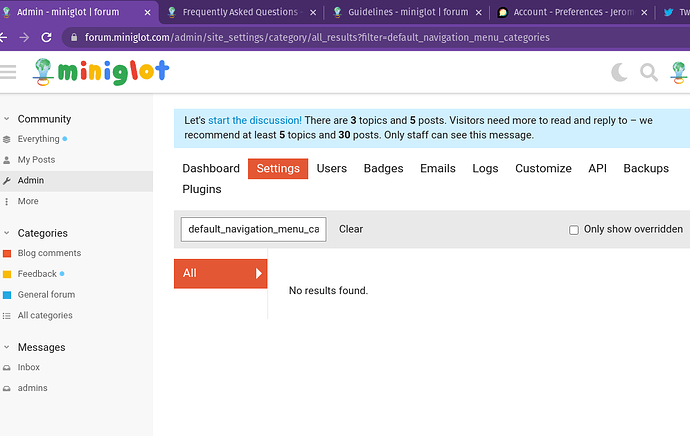Open the Emails tab
This screenshot has width=690, height=436.
438,169
